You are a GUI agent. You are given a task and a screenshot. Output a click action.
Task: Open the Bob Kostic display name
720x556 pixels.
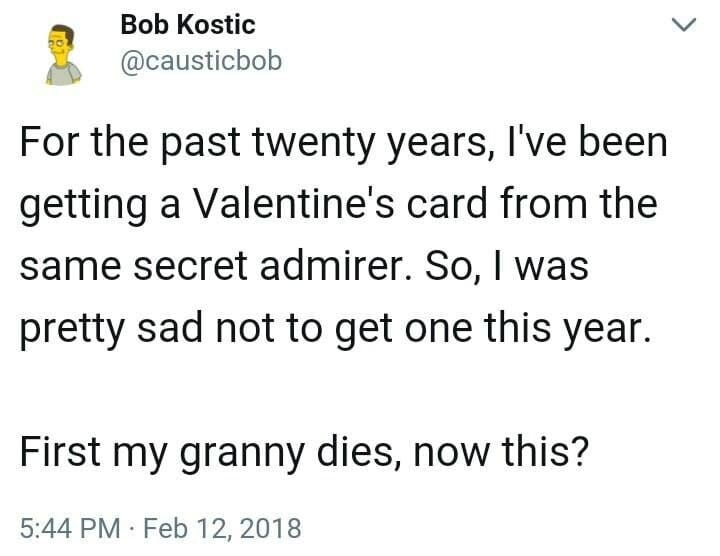pos(187,24)
